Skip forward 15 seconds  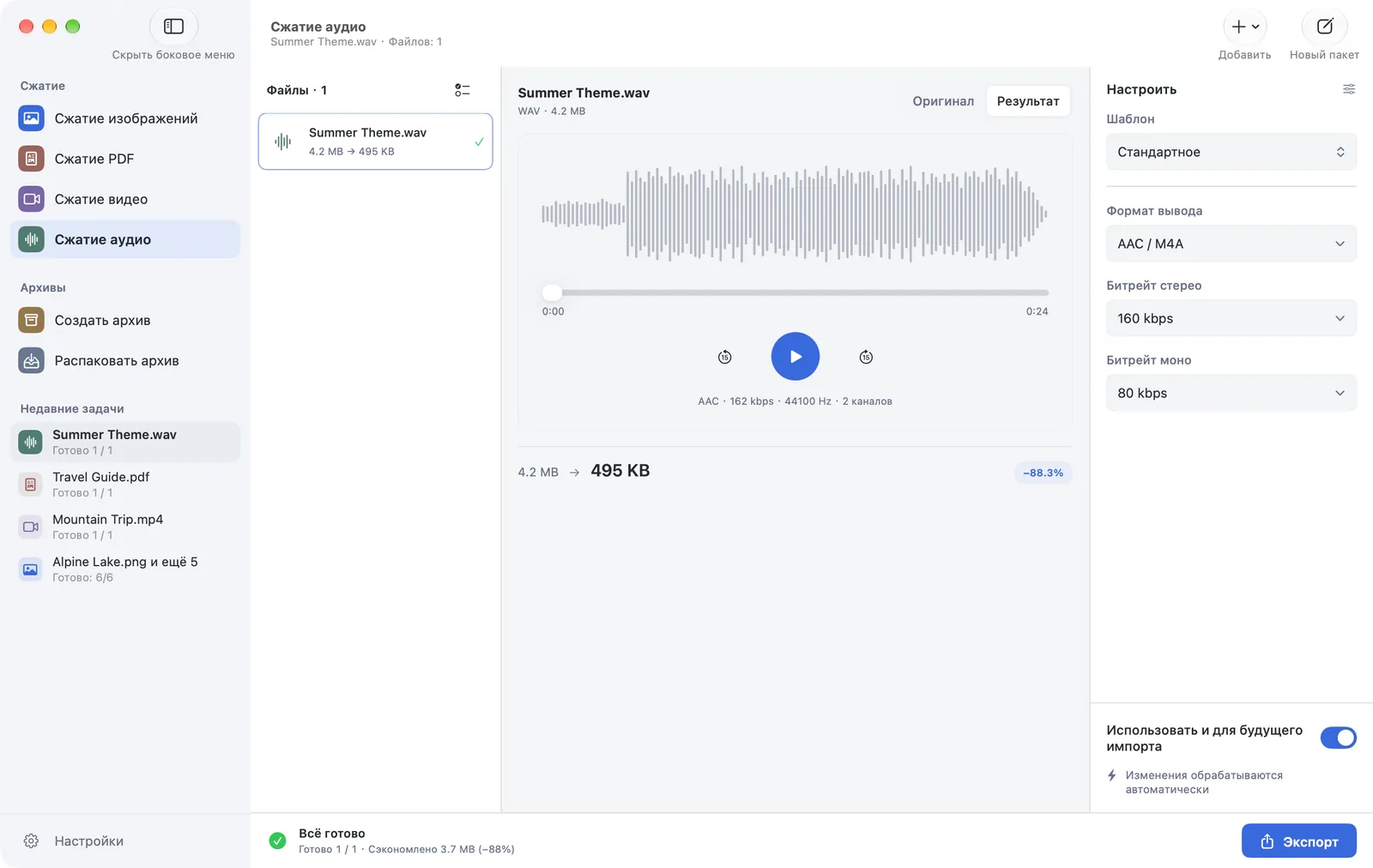point(866,357)
